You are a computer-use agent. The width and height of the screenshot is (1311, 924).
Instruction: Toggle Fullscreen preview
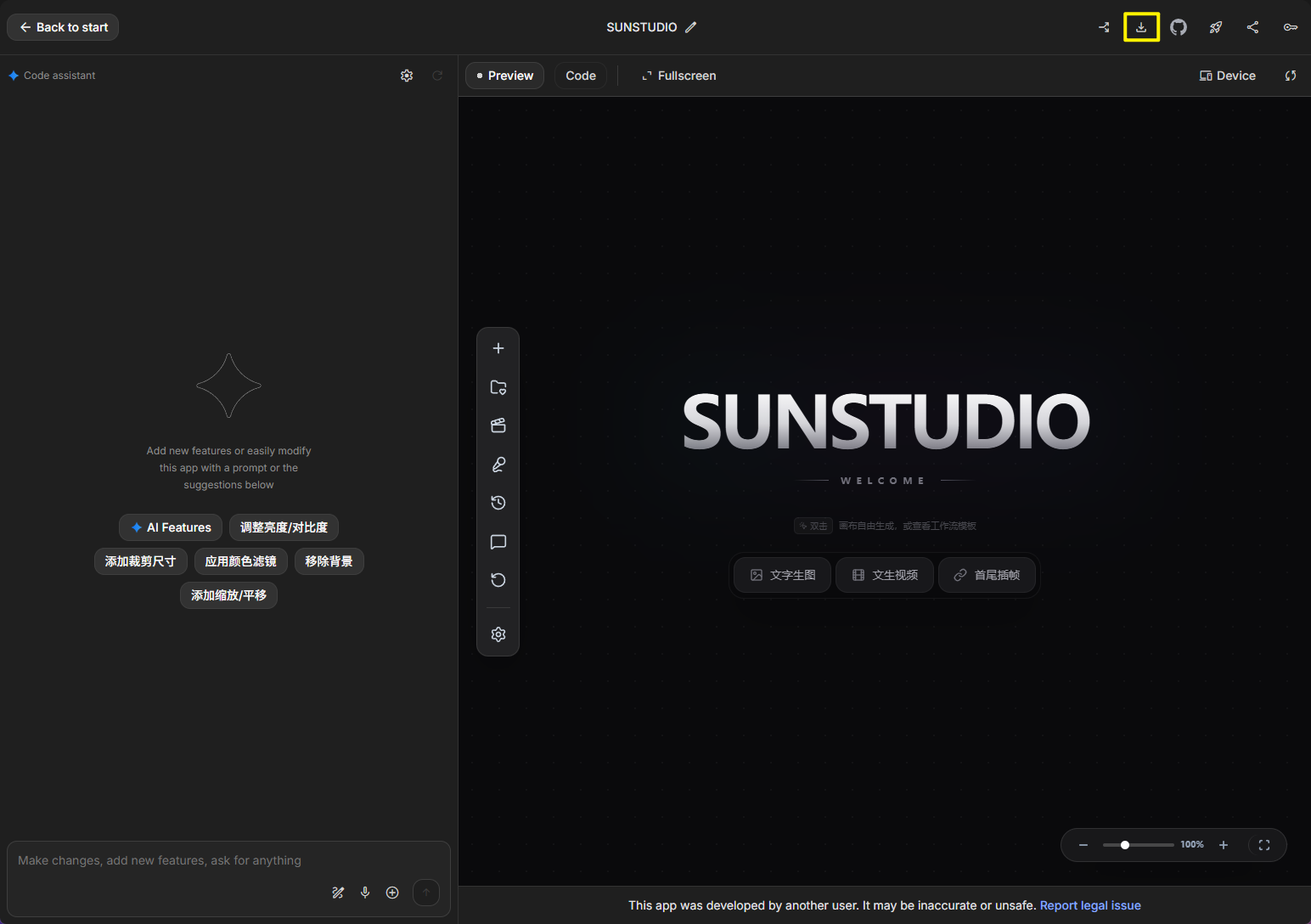tap(678, 76)
